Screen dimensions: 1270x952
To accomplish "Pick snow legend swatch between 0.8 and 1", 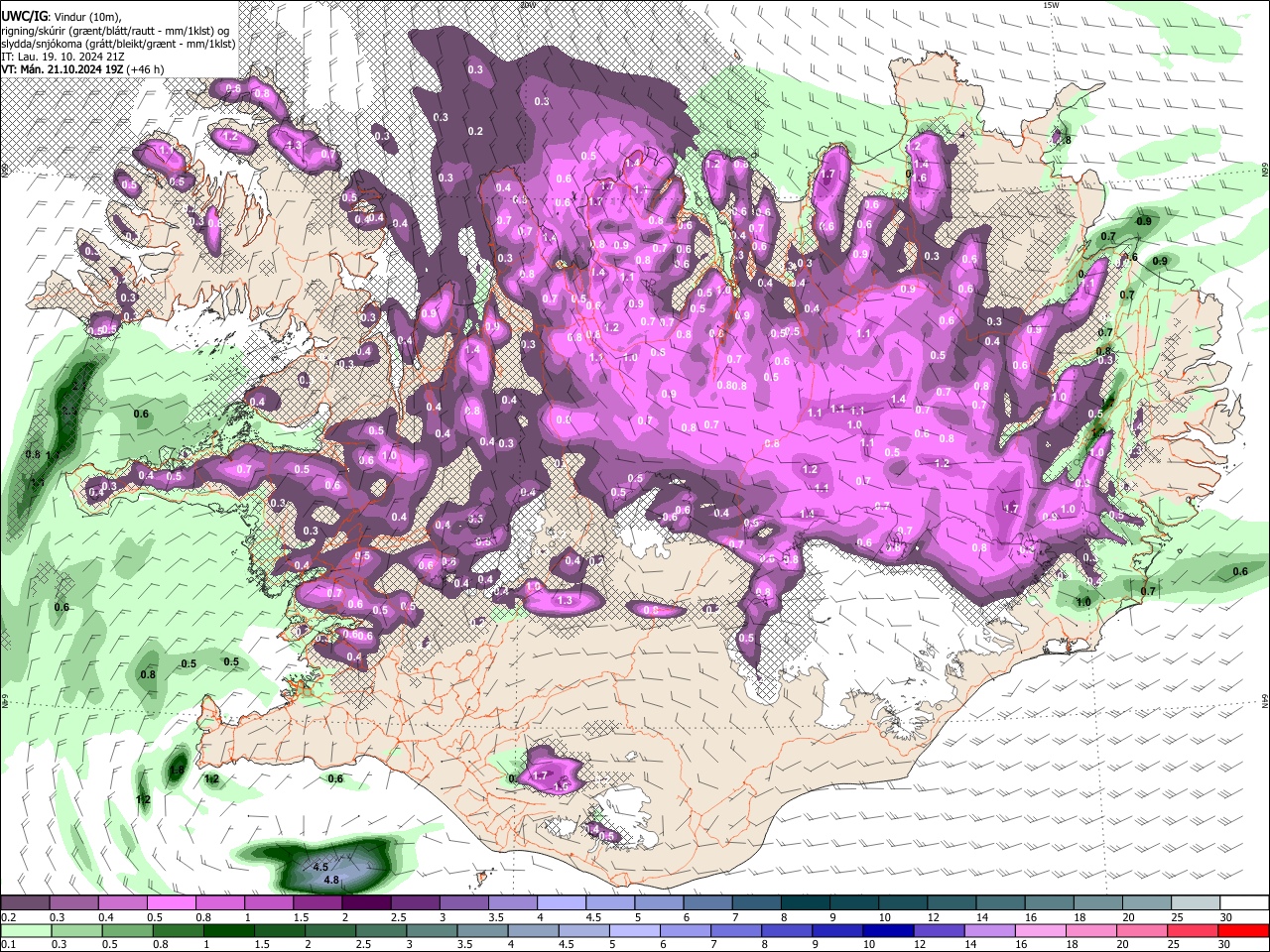I will point(220,902).
